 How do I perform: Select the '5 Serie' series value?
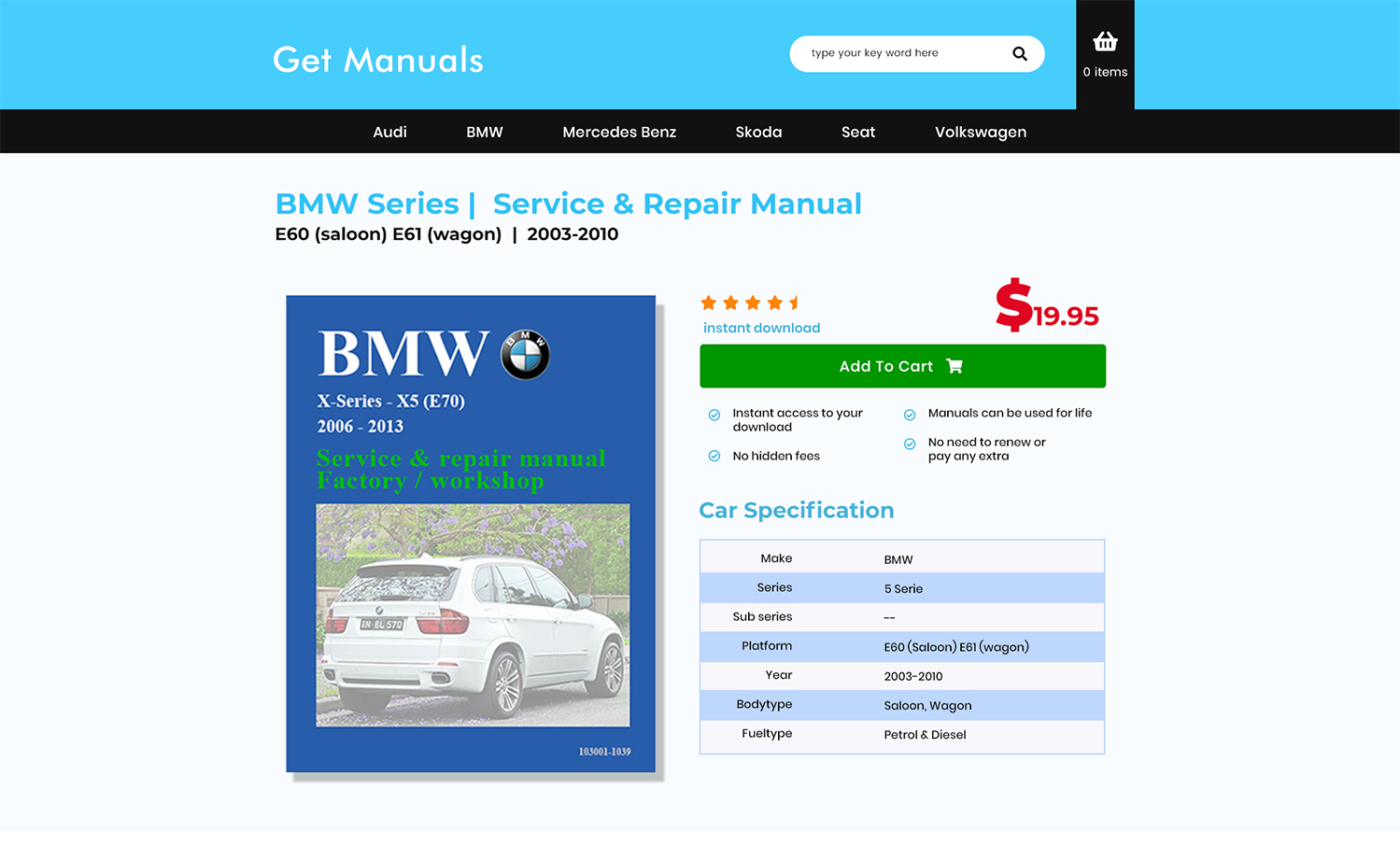(903, 588)
